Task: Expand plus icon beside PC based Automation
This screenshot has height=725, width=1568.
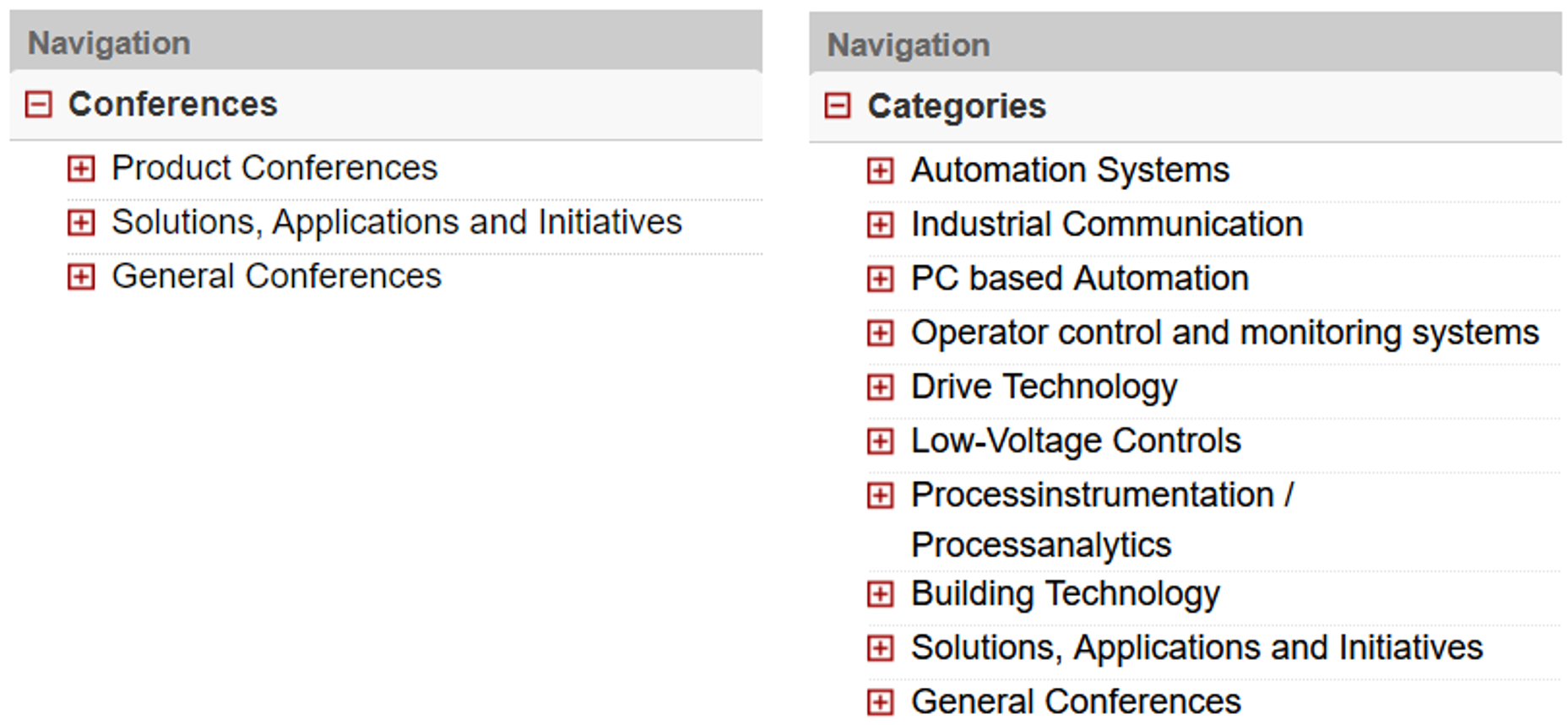Action: click(x=880, y=279)
